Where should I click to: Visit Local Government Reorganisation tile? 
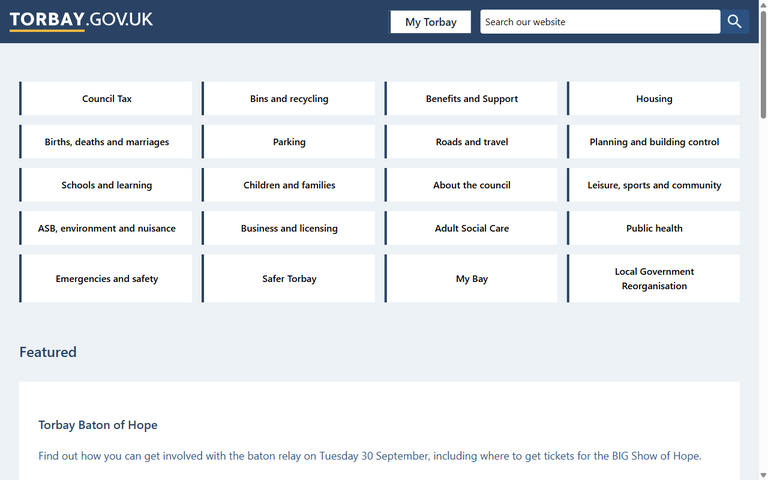pyautogui.click(x=654, y=278)
